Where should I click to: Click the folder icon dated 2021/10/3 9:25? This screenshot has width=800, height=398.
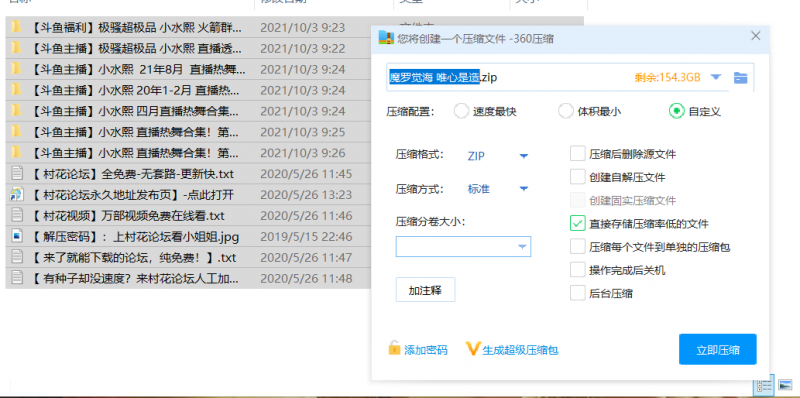click(17, 132)
